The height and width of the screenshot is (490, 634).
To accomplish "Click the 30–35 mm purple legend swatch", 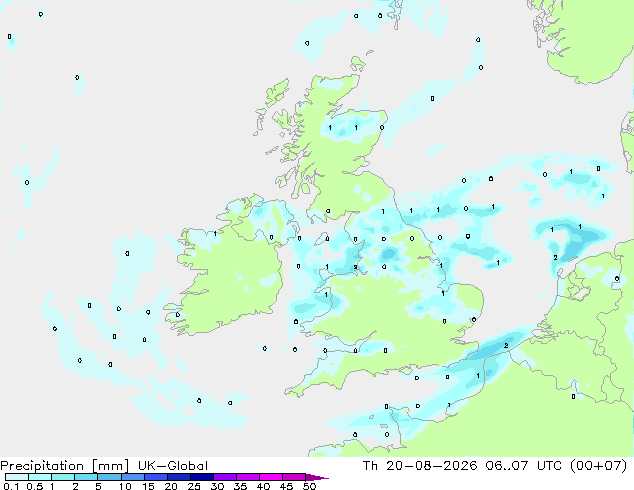I will click(225, 477).
